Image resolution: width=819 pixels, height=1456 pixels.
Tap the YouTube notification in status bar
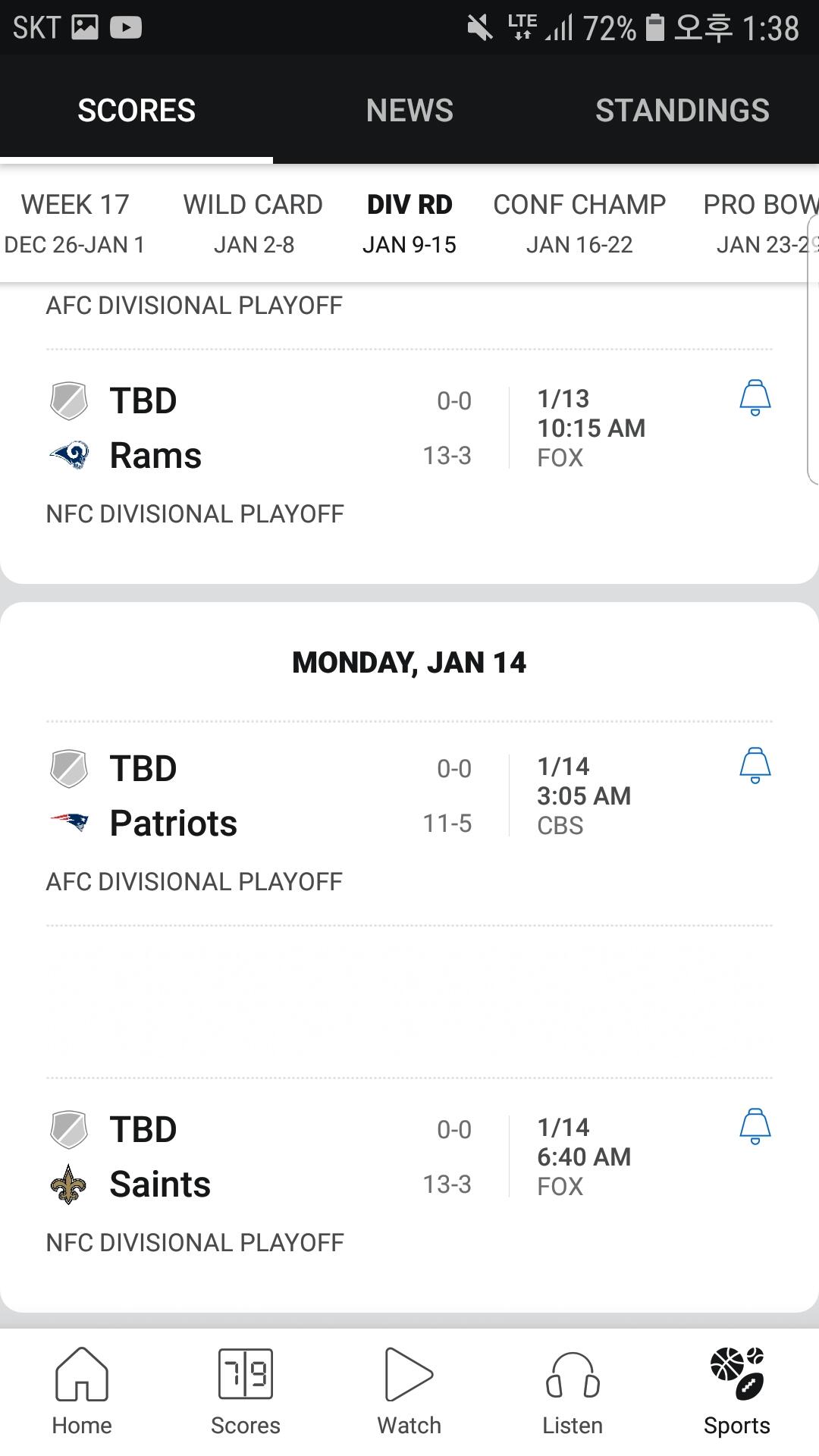coord(126,28)
